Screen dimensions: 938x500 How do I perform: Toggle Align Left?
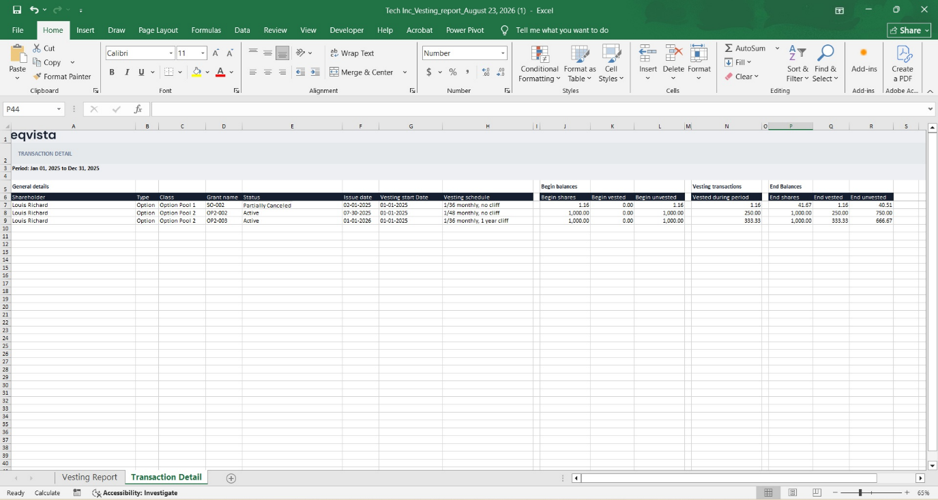point(253,72)
